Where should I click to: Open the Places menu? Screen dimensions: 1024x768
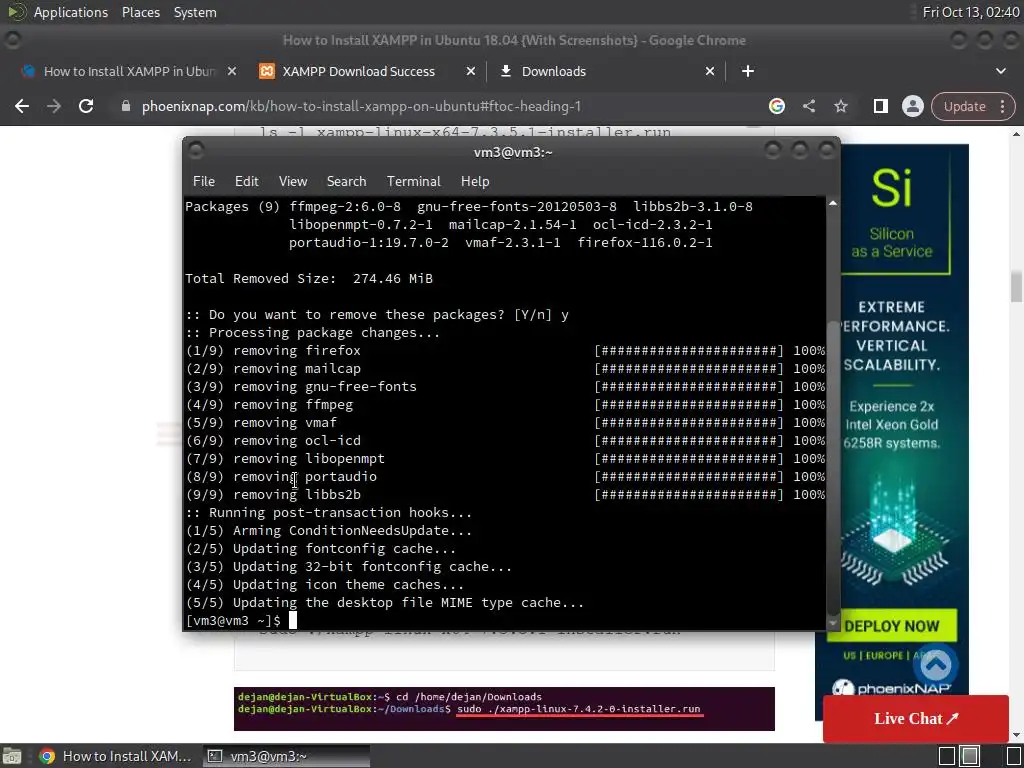[x=140, y=12]
